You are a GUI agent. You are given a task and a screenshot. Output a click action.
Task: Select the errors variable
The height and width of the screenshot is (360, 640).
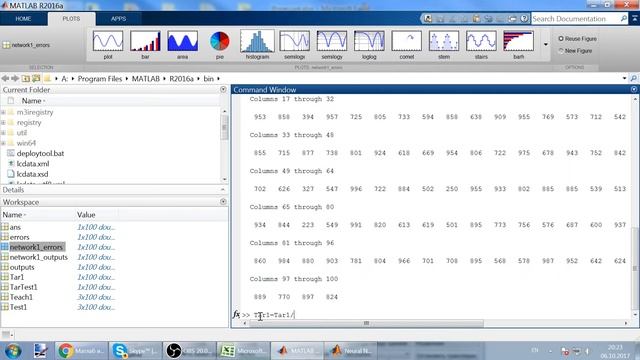tap(19, 237)
